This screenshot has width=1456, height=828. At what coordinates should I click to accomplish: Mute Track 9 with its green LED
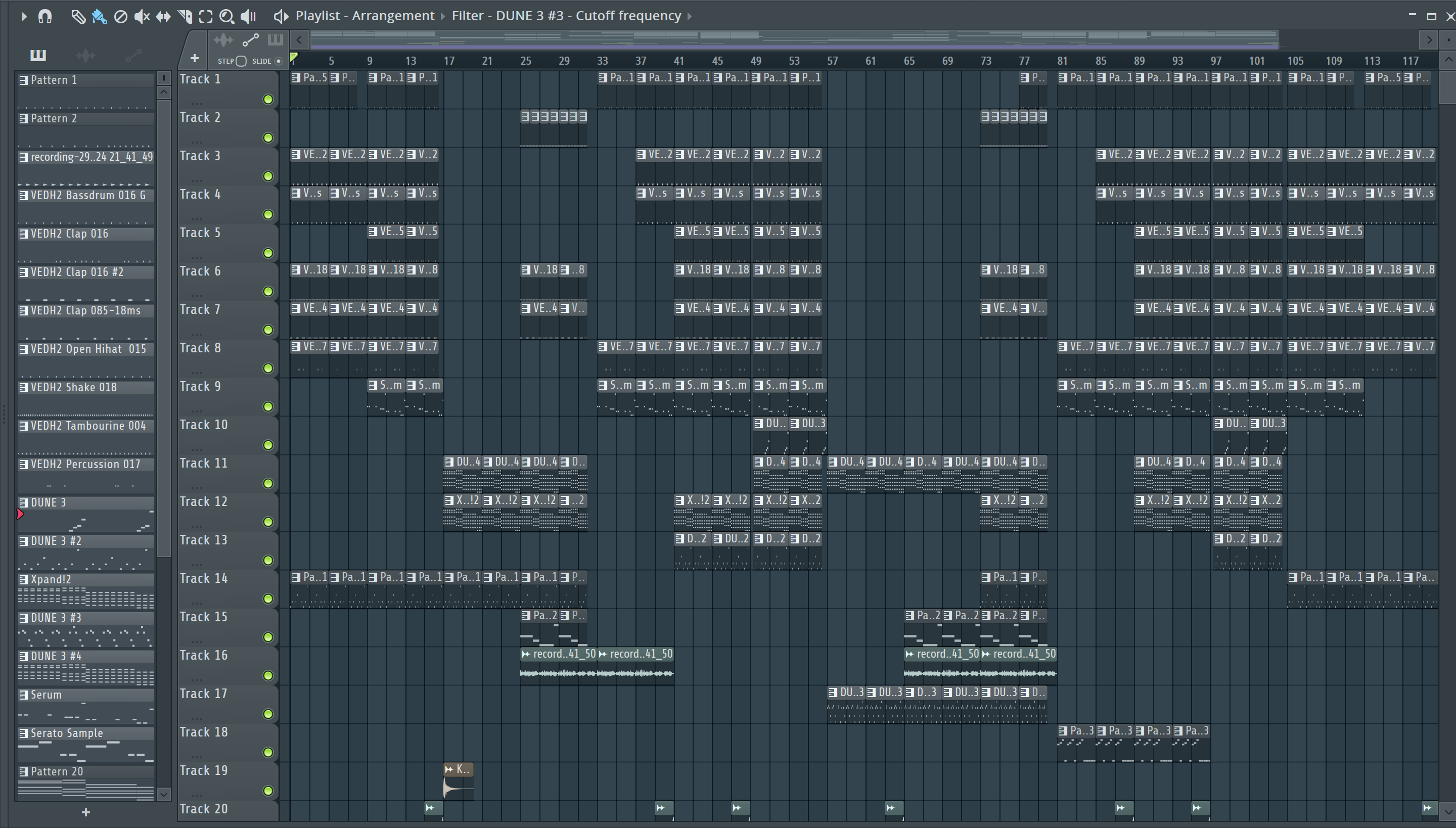(x=268, y=406)
